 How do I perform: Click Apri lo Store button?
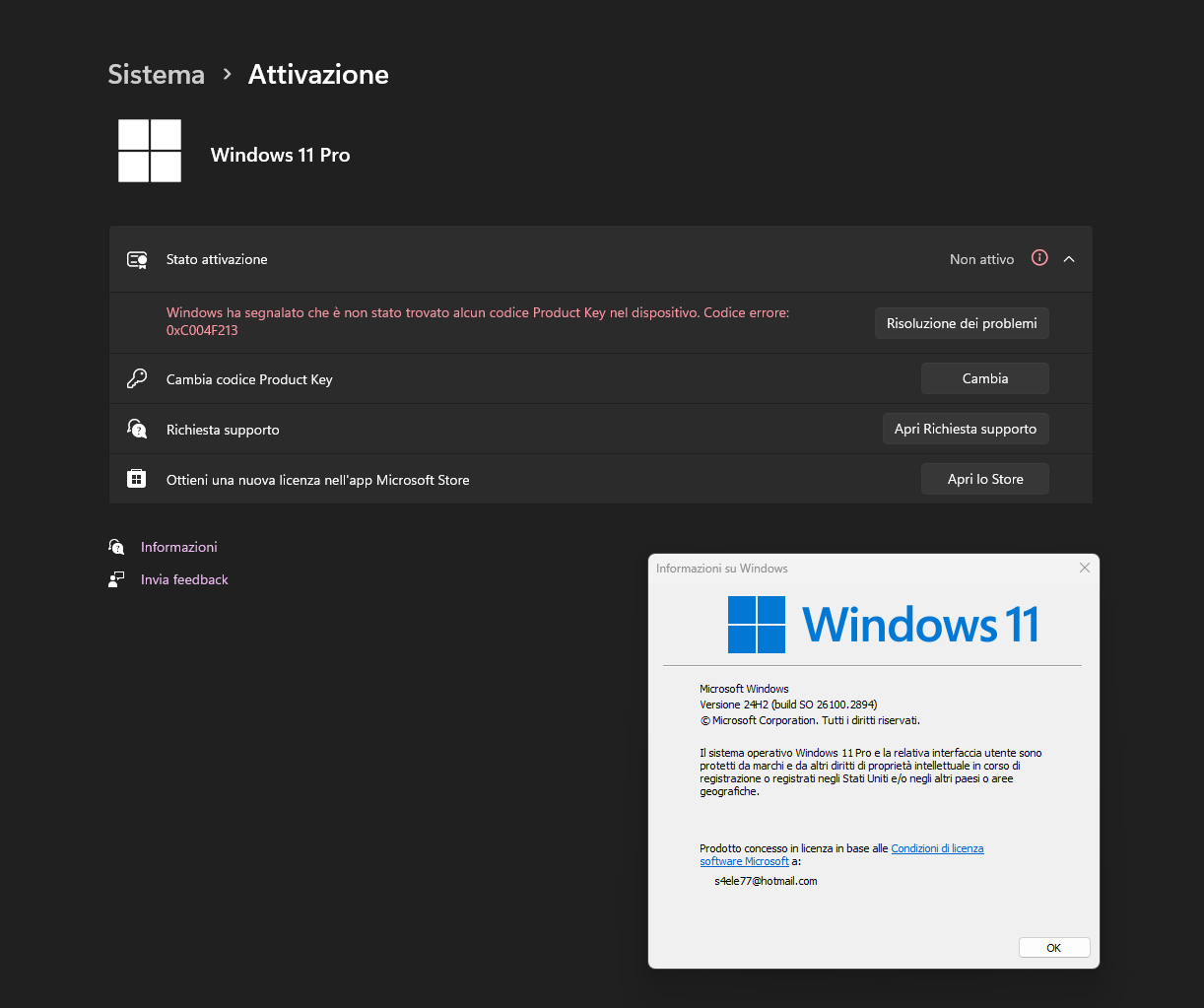pos(985,479)
